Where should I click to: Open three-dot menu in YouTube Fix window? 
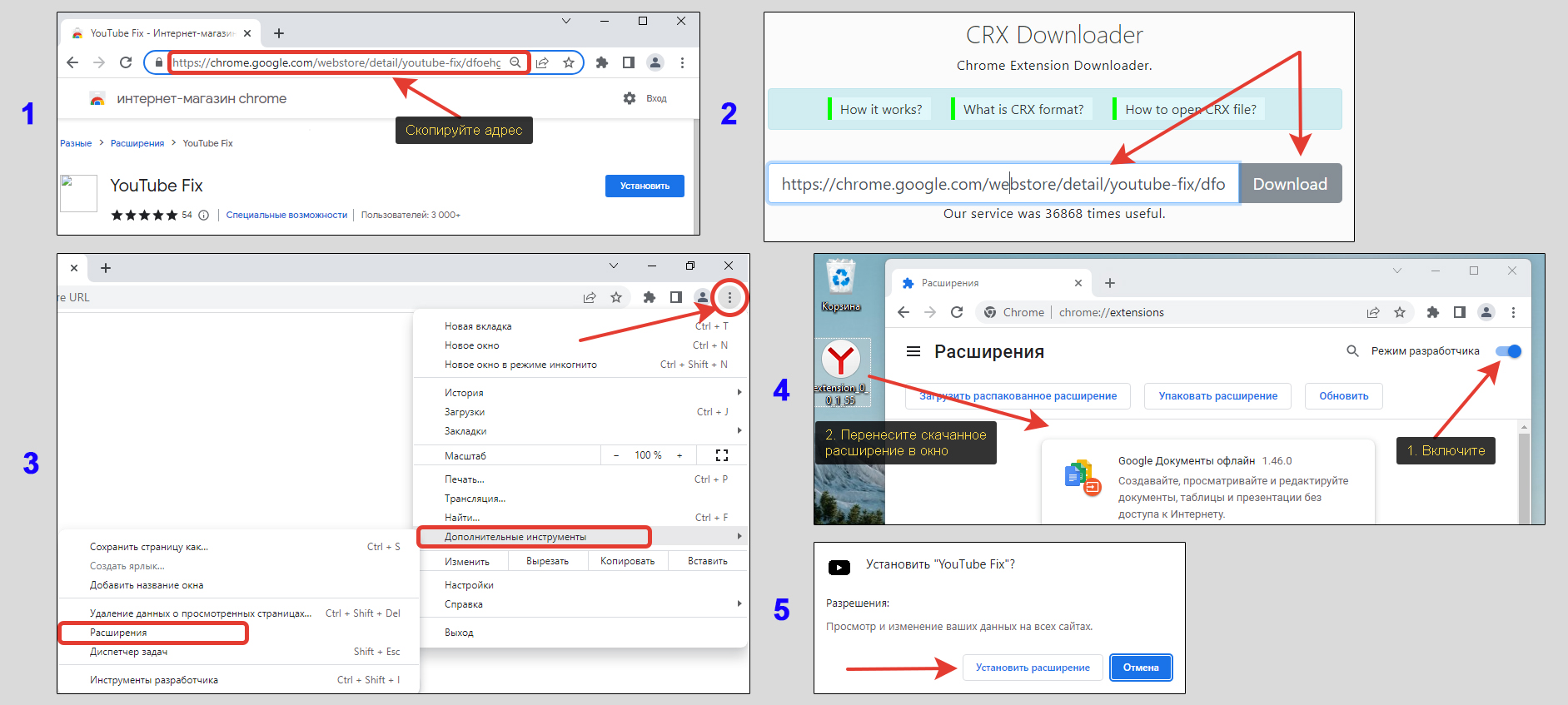(682, 62)
